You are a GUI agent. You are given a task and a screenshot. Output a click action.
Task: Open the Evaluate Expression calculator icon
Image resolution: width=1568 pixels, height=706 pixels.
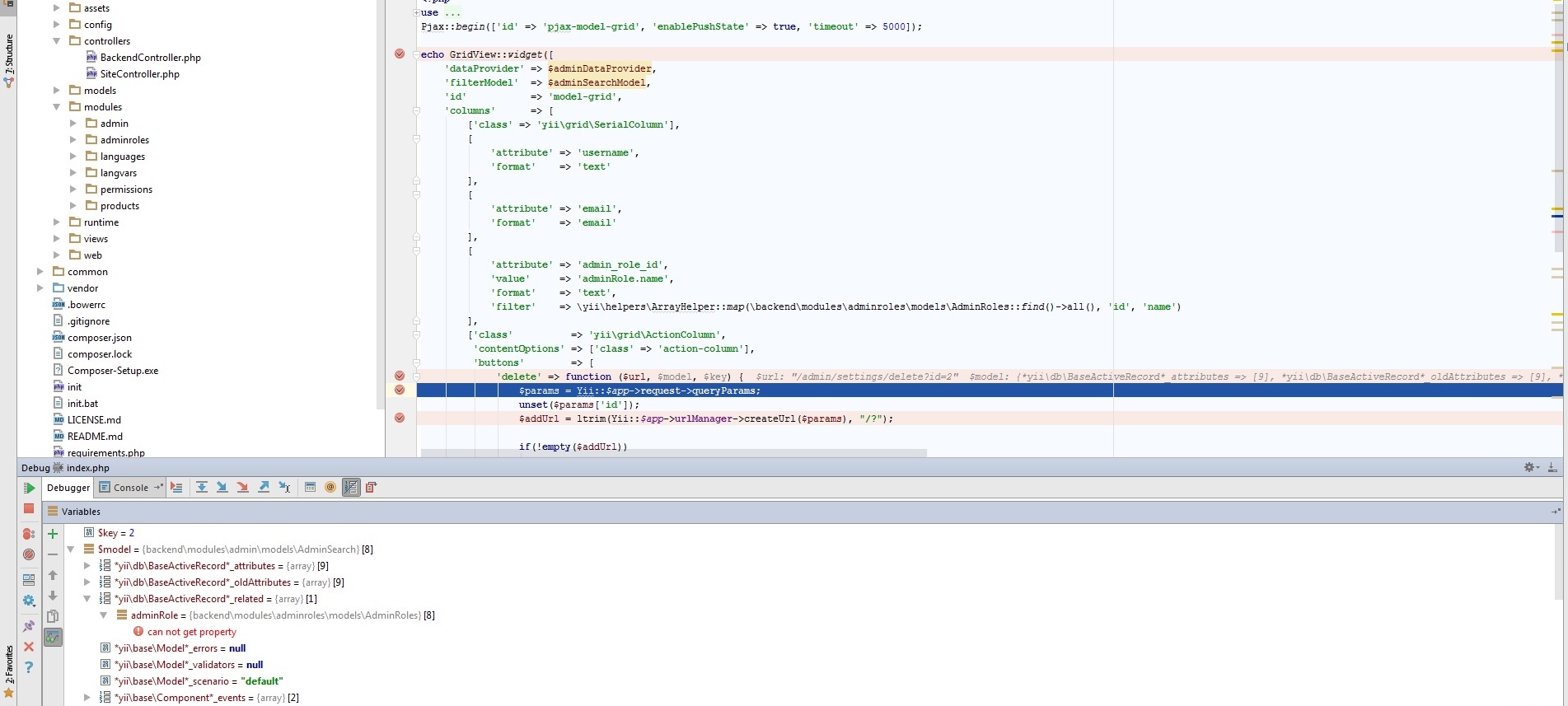point(310,488)
